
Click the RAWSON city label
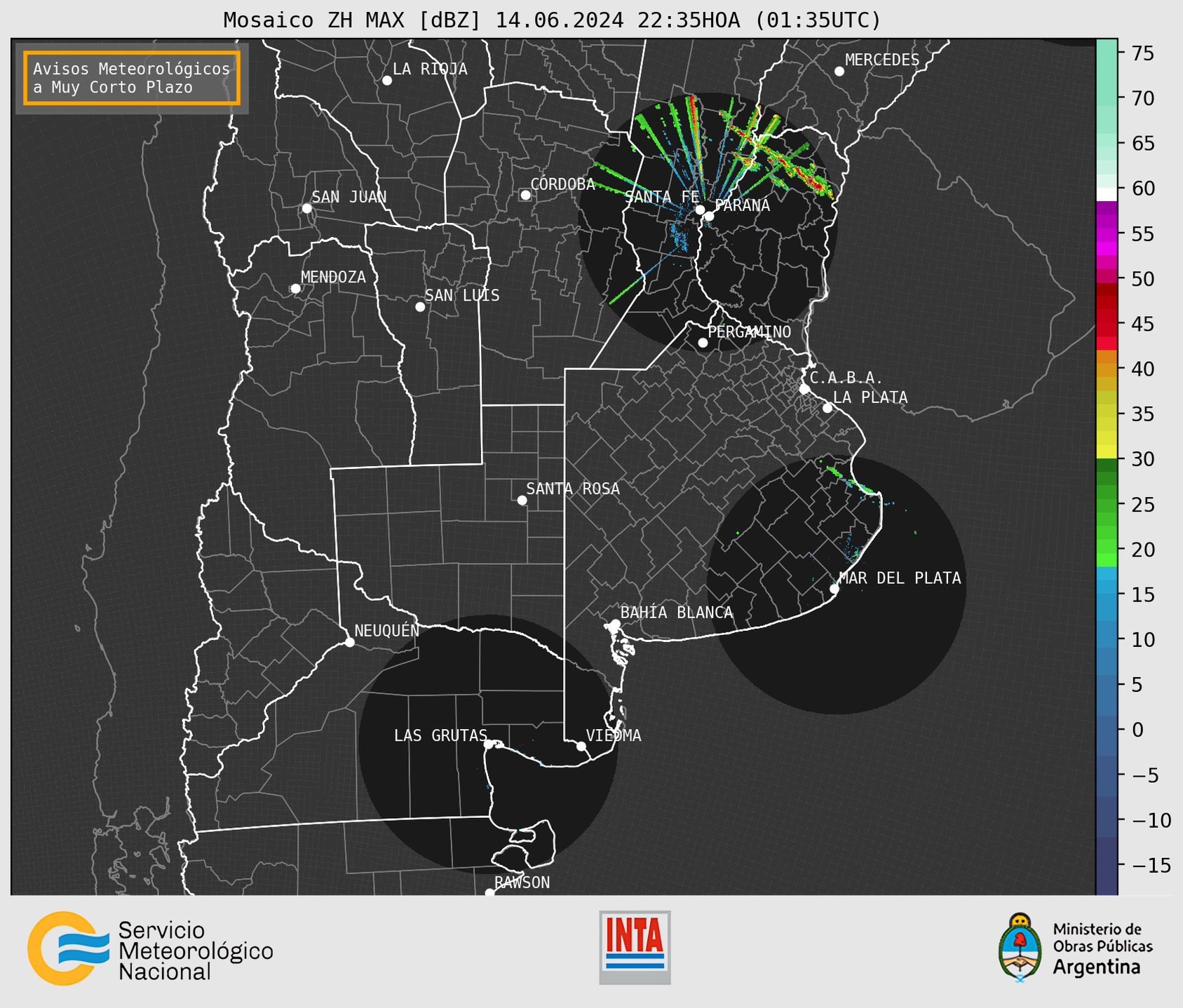[x=522, y=883]
